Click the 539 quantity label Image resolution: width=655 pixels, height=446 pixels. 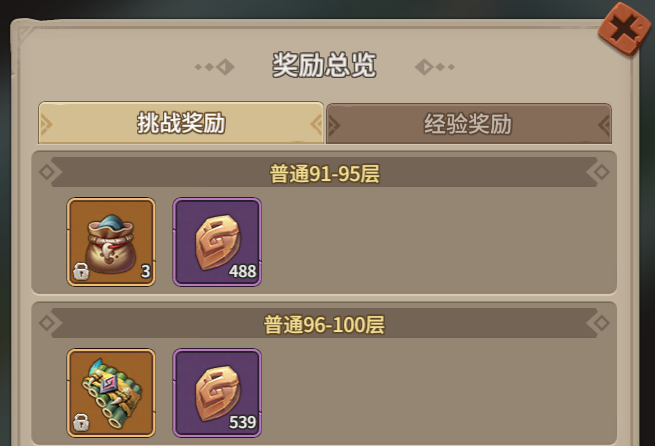point(242,422)
